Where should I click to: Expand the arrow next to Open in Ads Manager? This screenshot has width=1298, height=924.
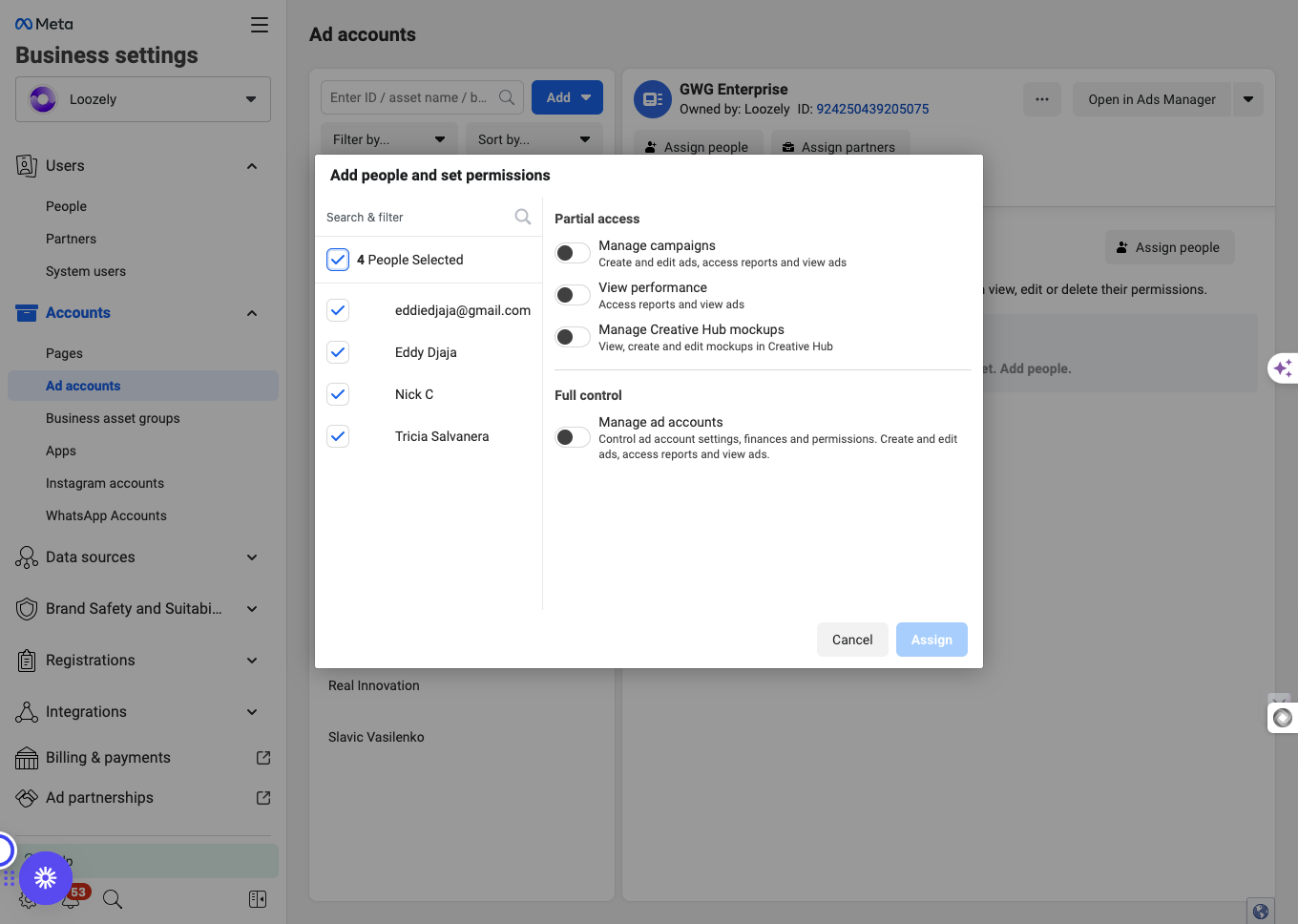(x=1248, y=99)
